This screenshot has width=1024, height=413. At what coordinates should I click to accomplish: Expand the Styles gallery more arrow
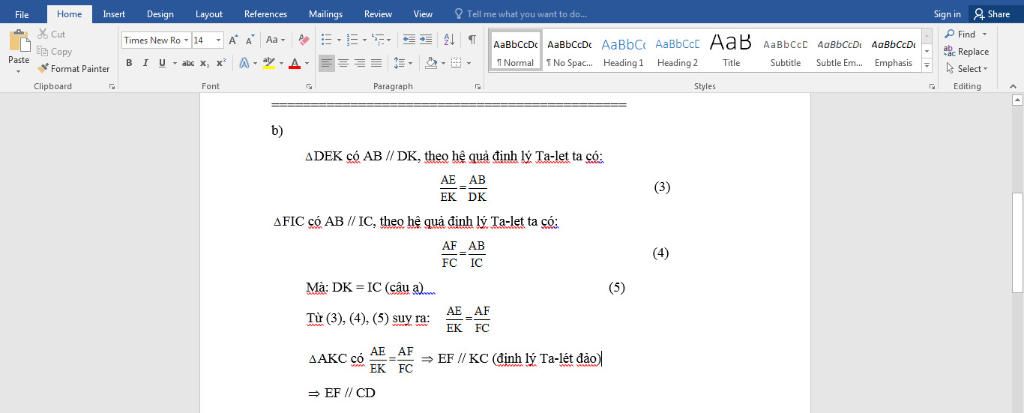click(x=927, y=65)
